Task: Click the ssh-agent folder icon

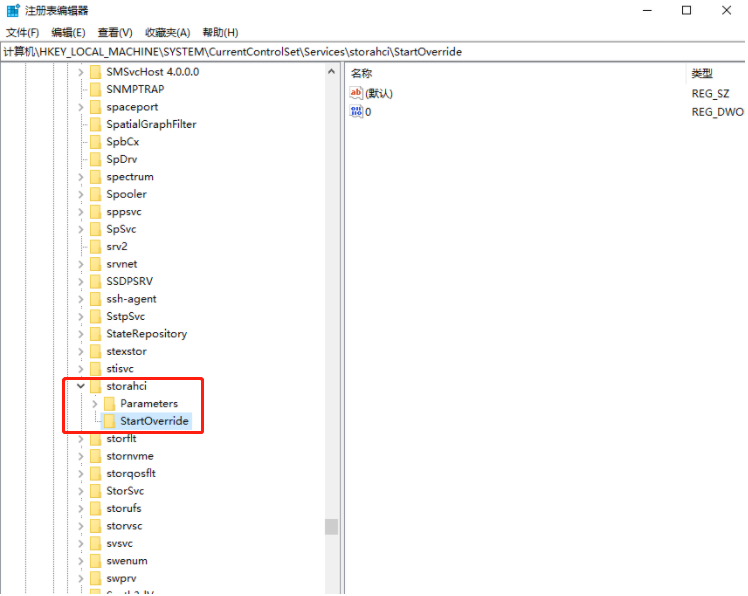Action: point(95,299)
